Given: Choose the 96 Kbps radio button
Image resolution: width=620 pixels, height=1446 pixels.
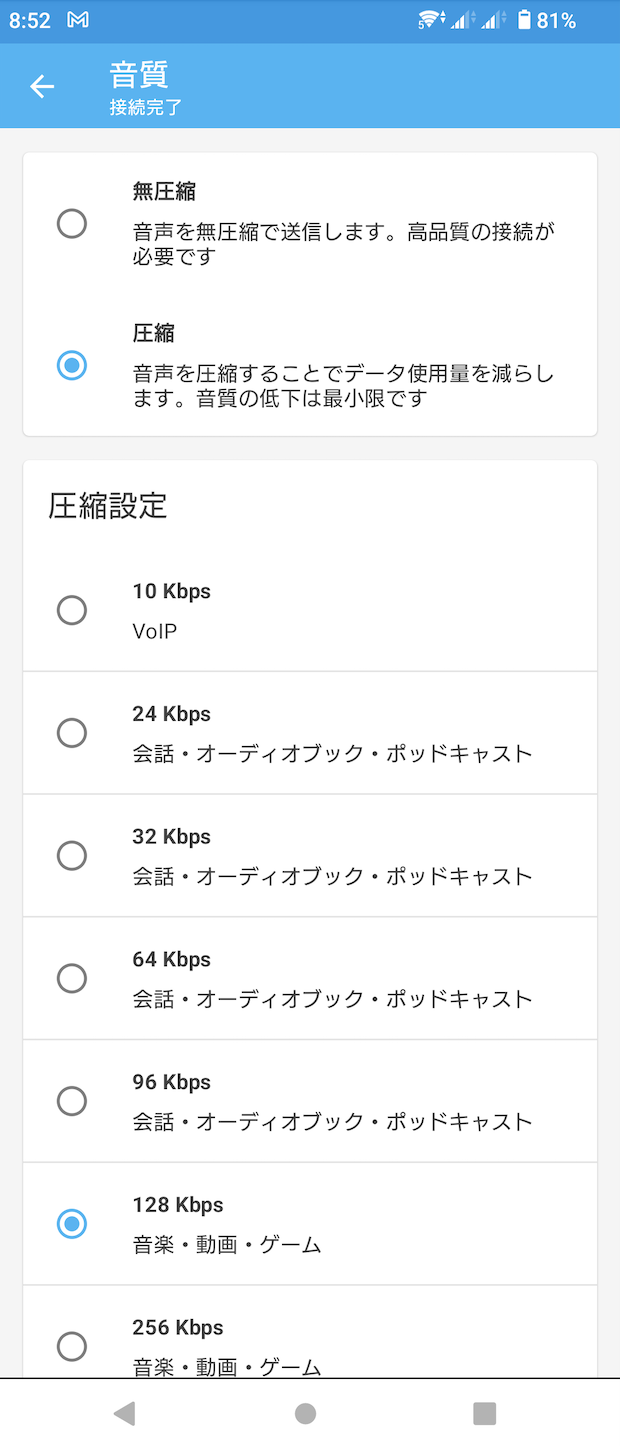Looking at the screenshot, I should [72, 1101].
